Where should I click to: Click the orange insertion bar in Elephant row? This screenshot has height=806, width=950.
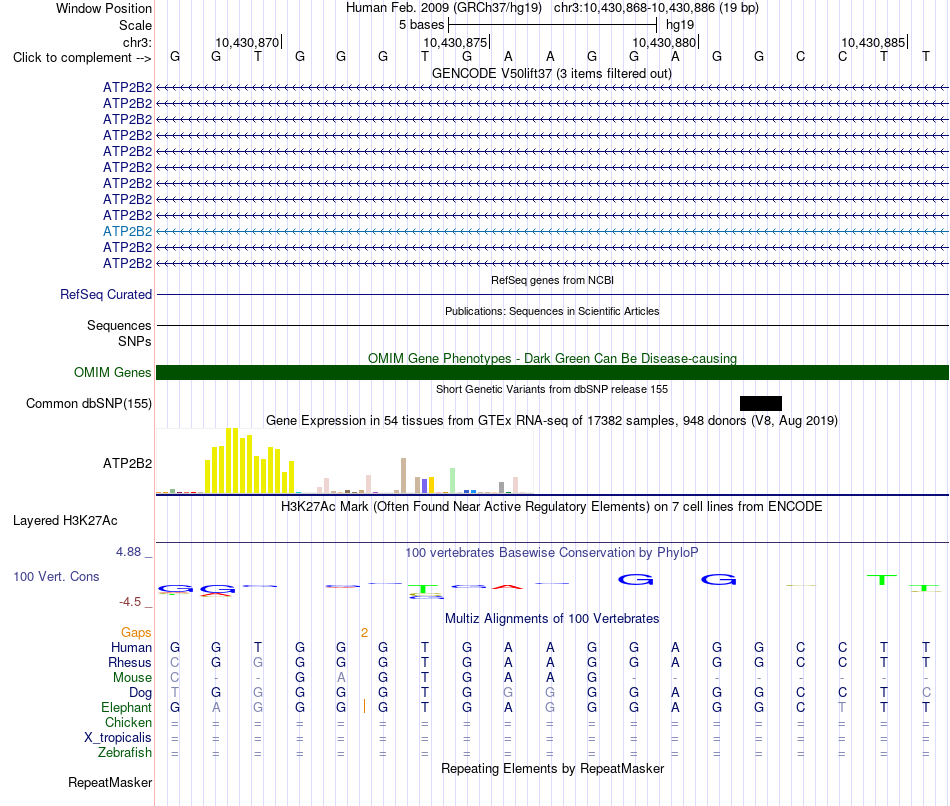tap(364, 706)
